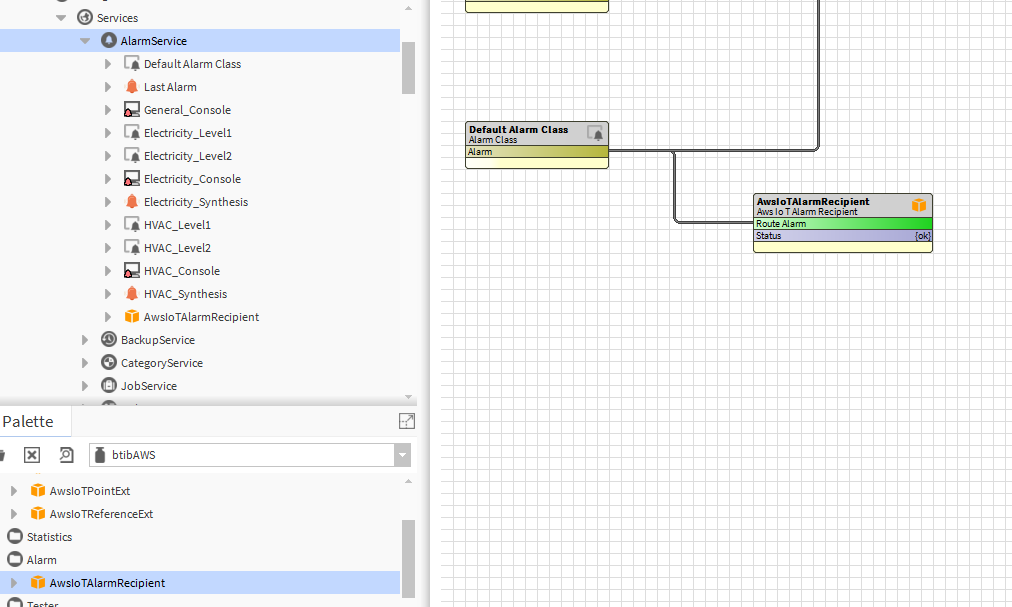Click bell icon on Default Alarm Class block
Screen dimensions: 1012x607
pyautogui.click(x=596, y=133)
